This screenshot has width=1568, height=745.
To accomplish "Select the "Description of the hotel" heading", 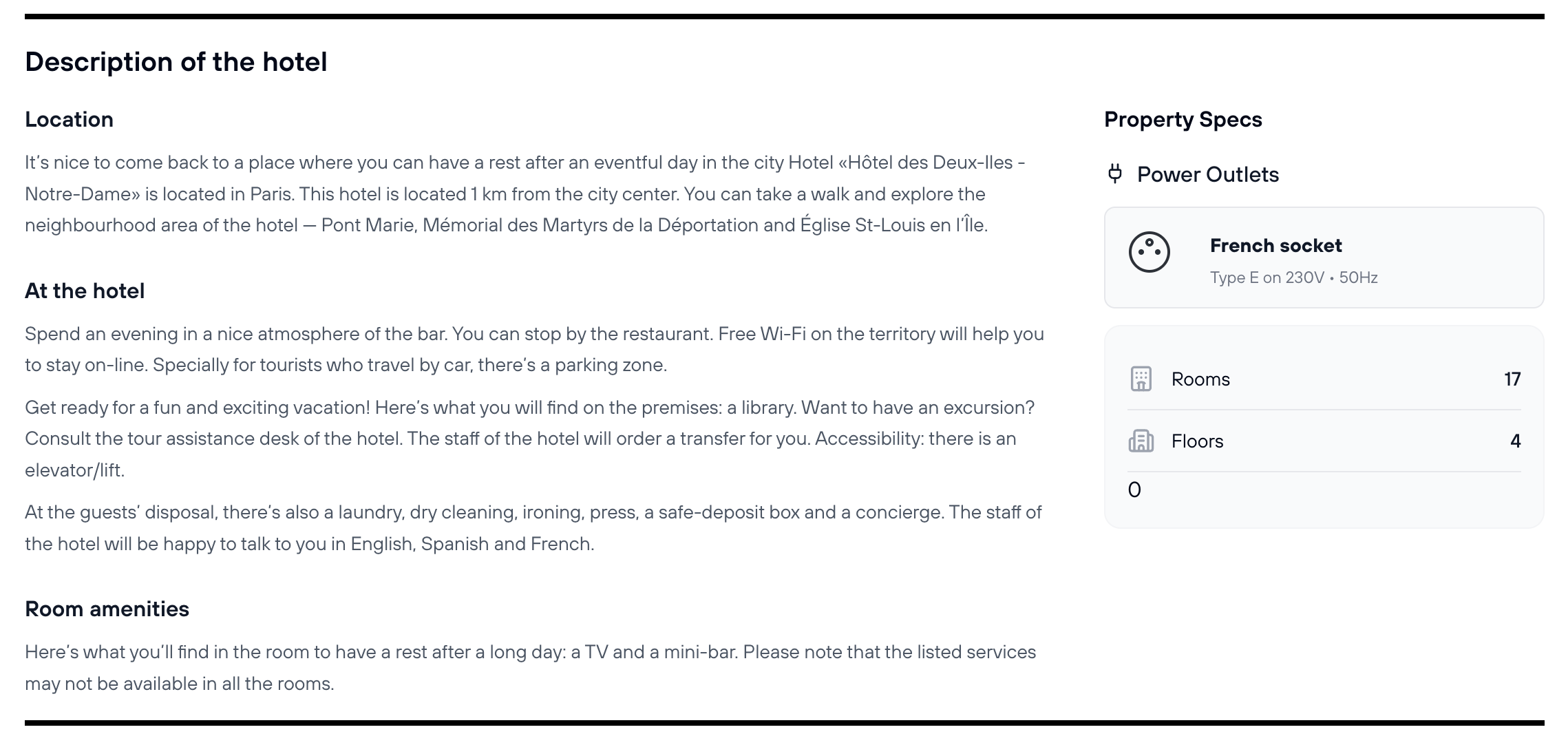I will click(x=176, y=62).
